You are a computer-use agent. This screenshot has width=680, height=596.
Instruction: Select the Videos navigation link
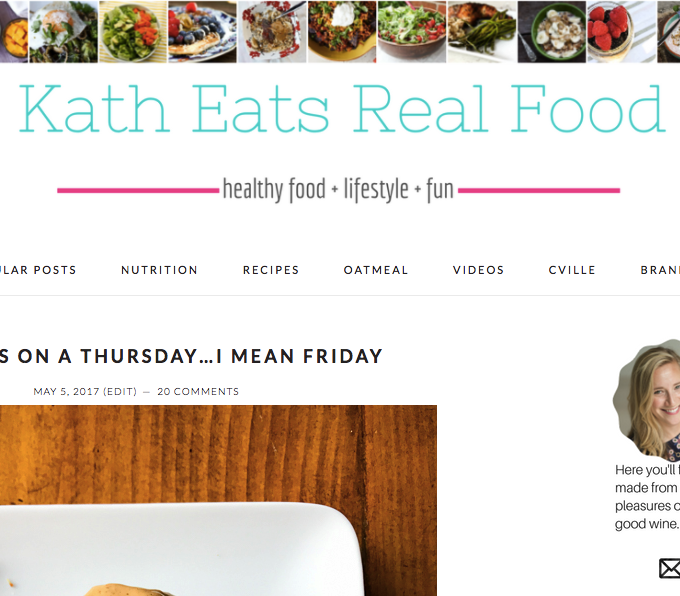[478, 270]
